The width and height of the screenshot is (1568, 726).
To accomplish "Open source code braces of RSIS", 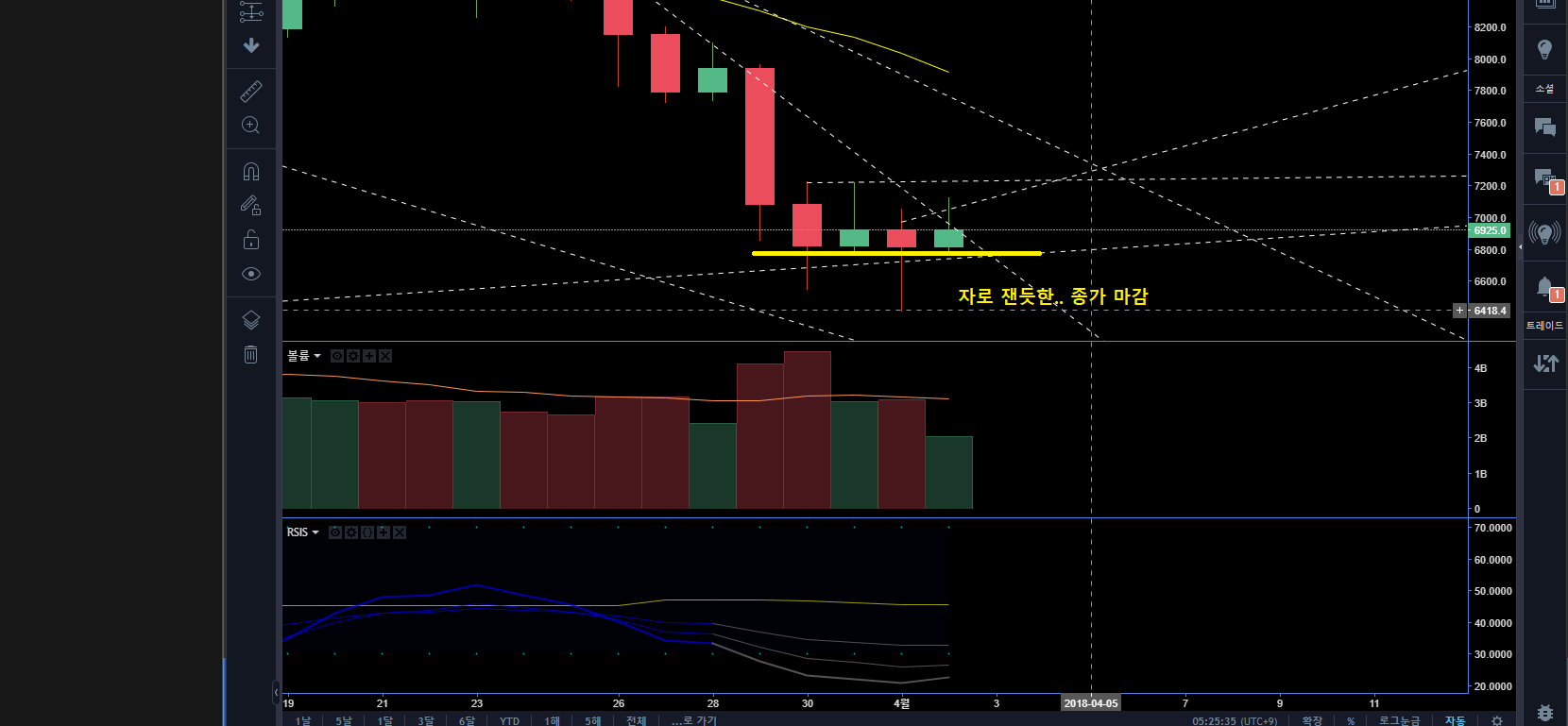I will click(367, 532).
